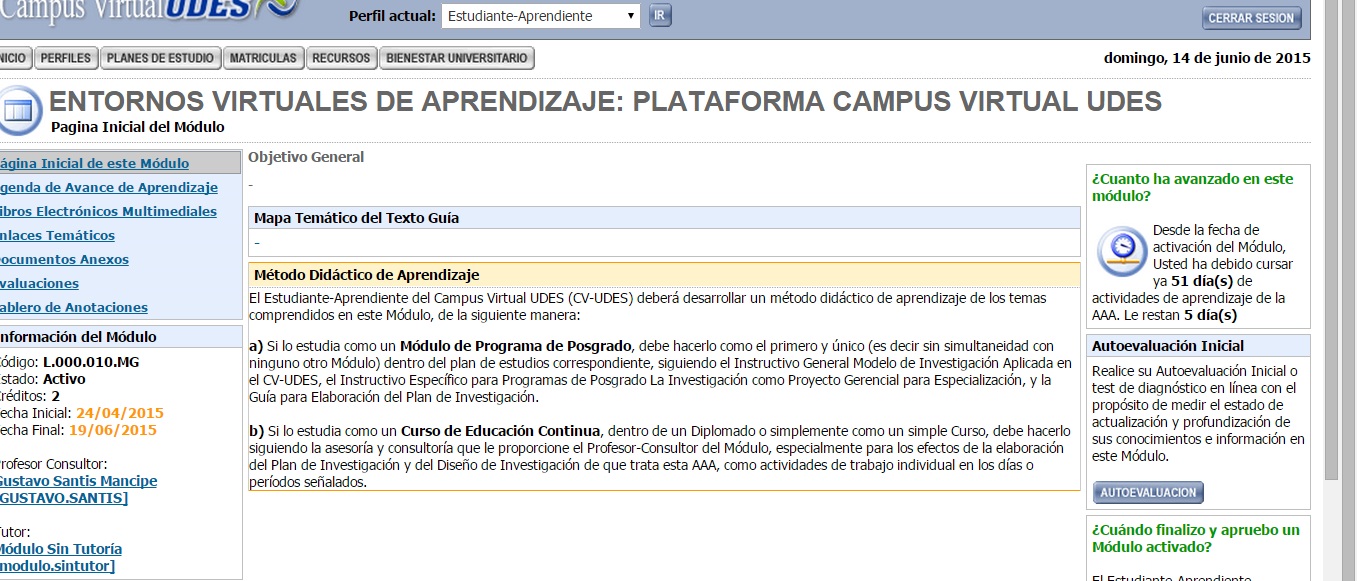Open the RECURSOS menu
This screenshot has height=581, width=1366.
tap(341, 57)
